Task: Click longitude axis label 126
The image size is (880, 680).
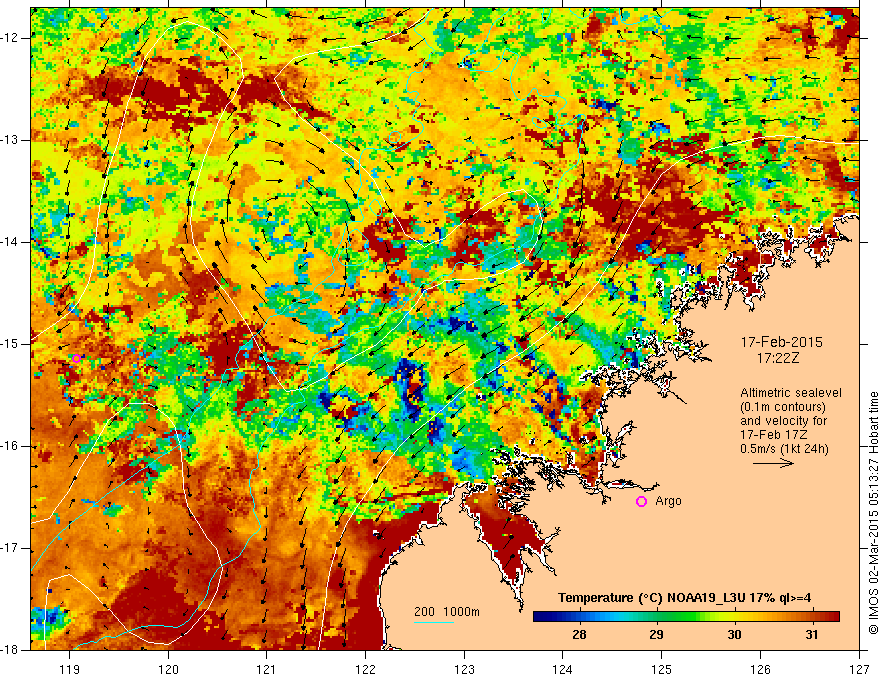Action: pyautogui.click(x=760, y=669)
